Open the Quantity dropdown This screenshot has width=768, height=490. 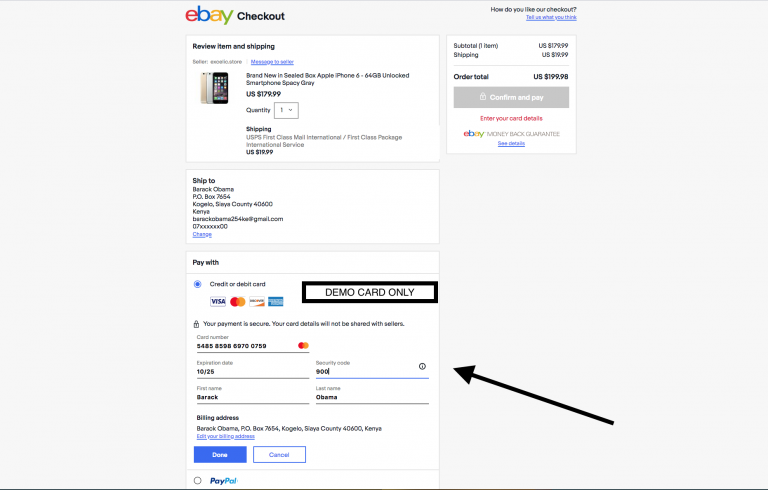click(x=286, y=110)
